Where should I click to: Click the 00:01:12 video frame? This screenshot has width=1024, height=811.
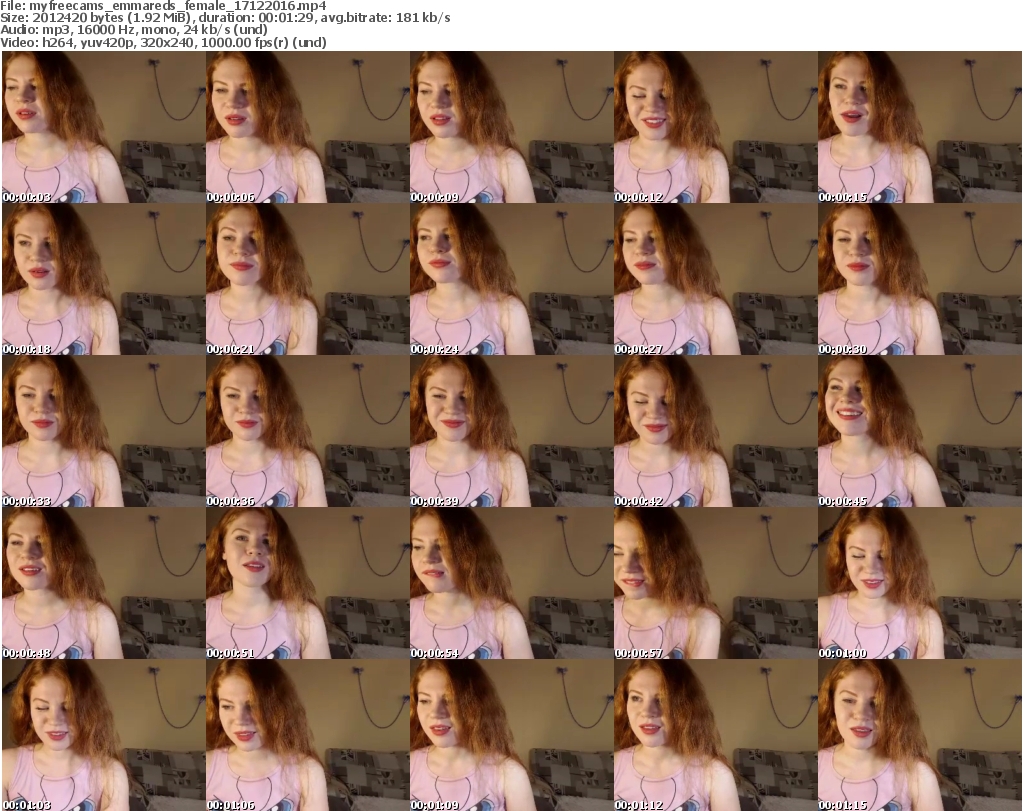[715, 735]
